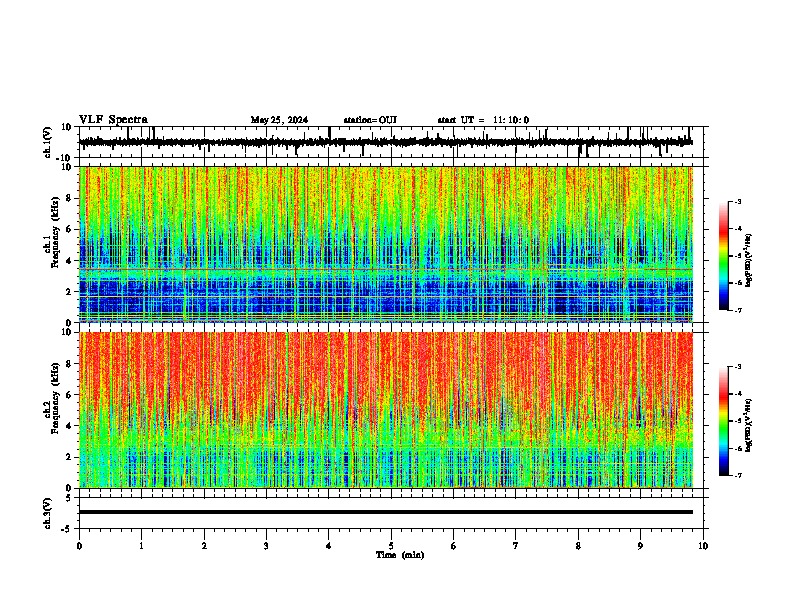Select the date text "May 25, 2024"
Screen dimensions: 792x612
coord(279,120)
